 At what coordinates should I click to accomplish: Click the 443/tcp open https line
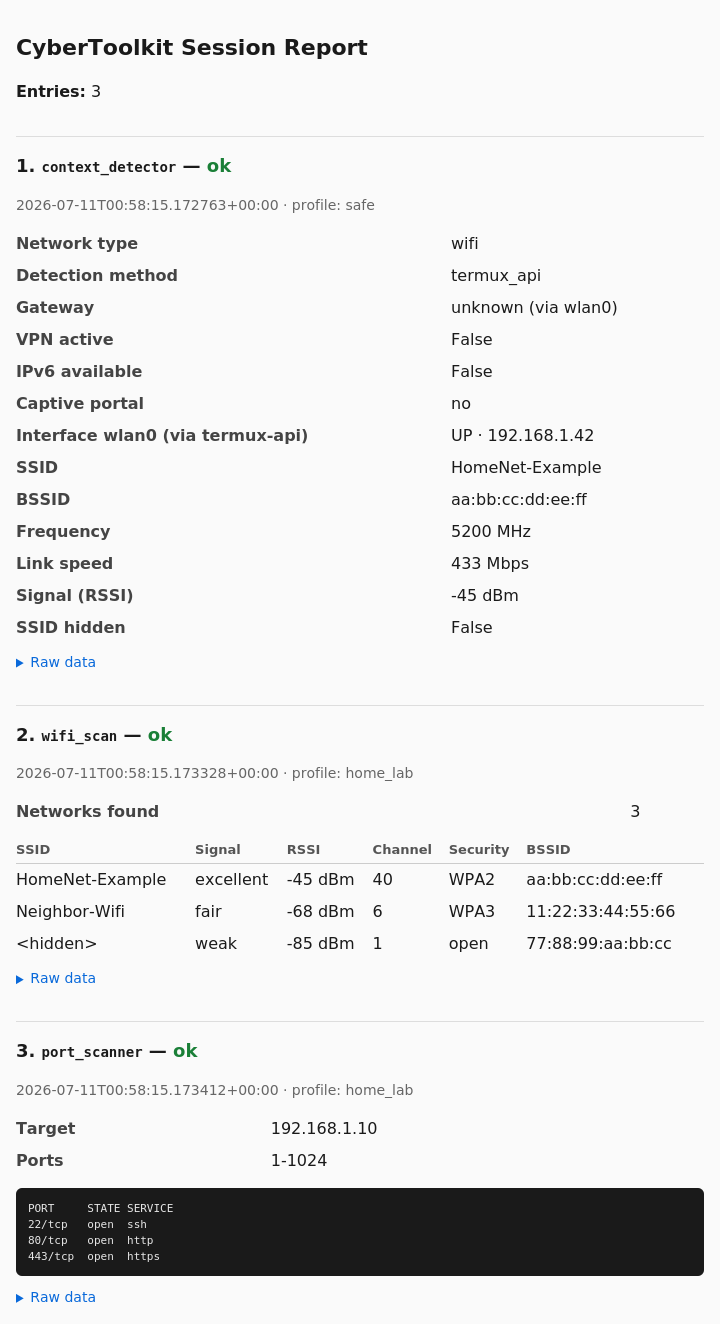tap(94, 1257)
